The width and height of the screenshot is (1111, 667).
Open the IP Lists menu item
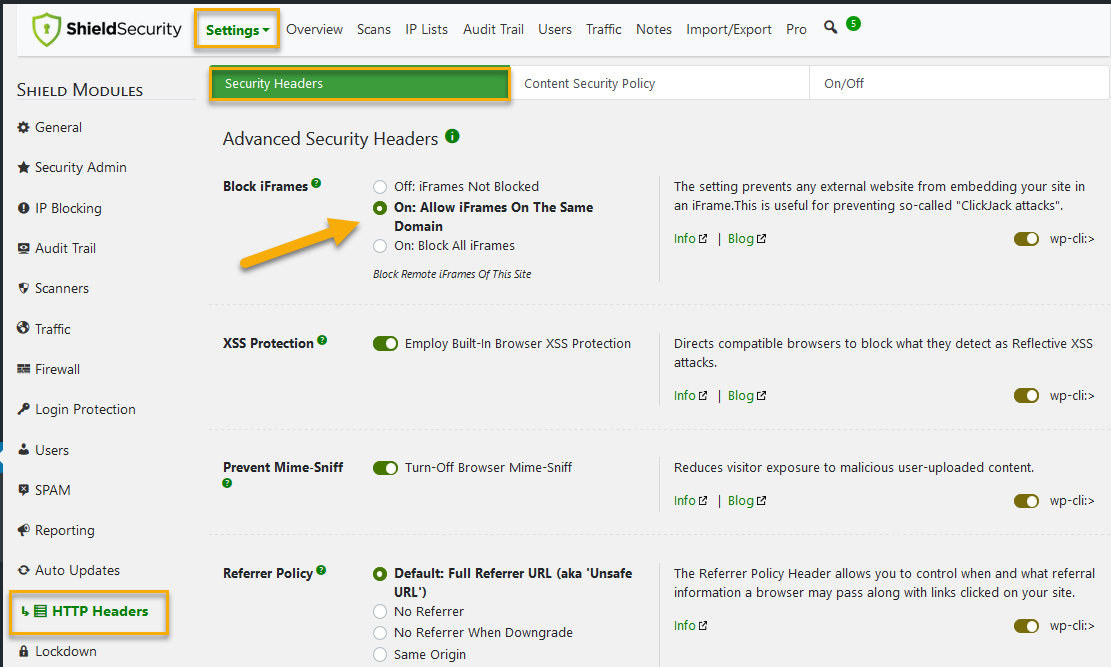tap(427, 29)
